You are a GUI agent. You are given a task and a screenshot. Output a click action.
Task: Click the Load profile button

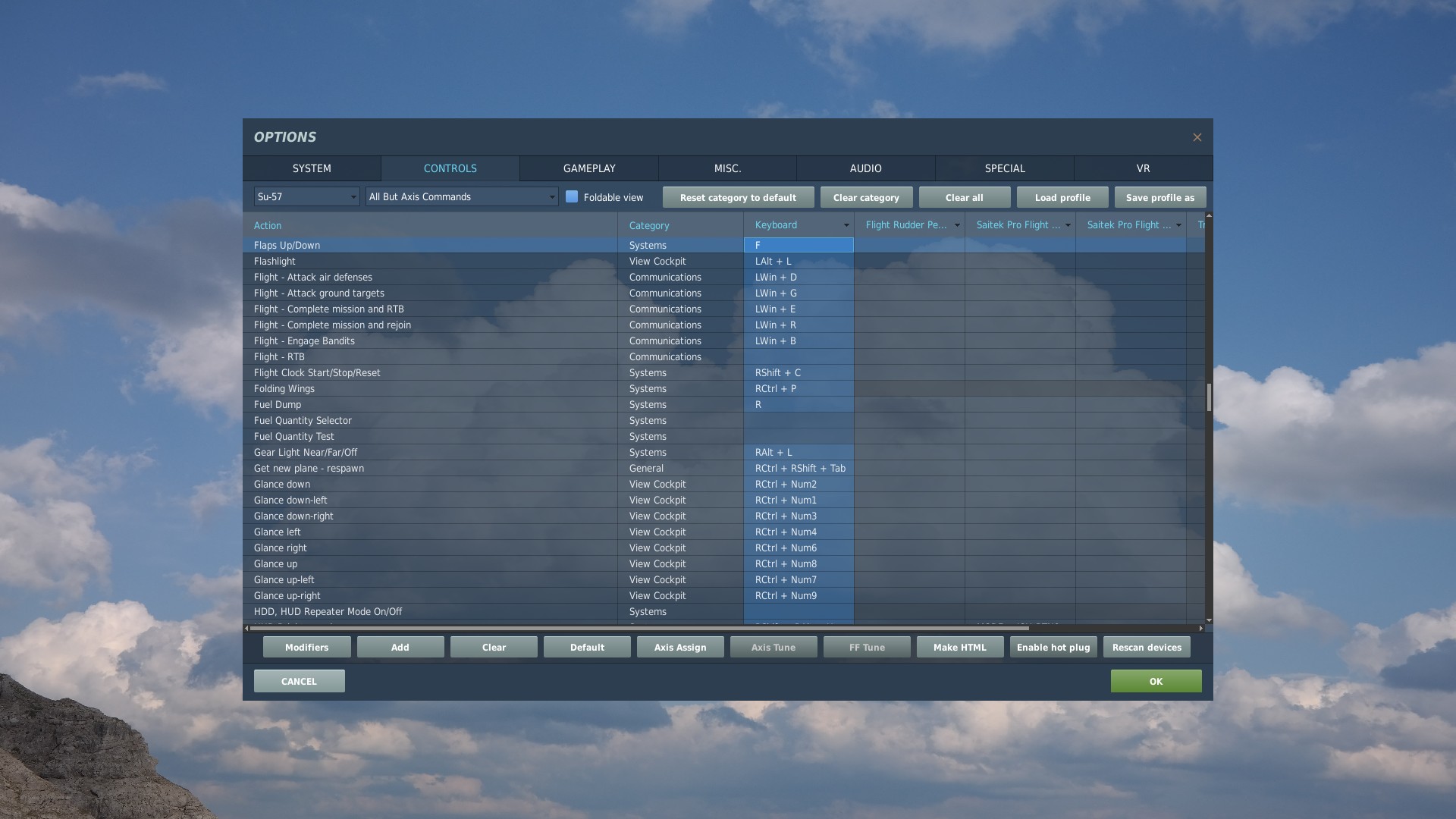pyautogui.click(x=1062, y=197)
